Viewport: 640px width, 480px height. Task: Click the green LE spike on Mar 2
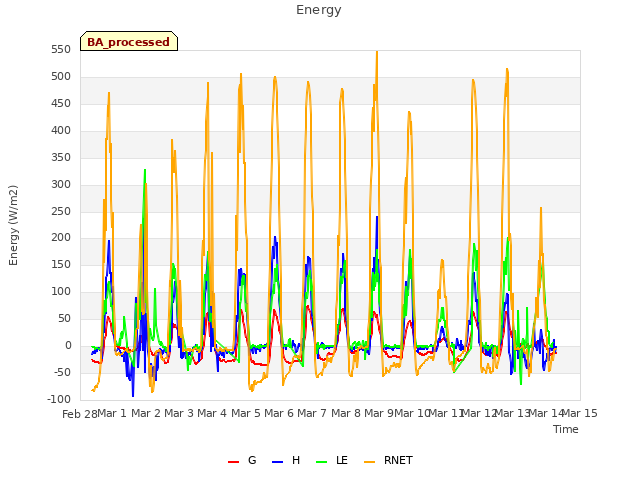pos(145,171)
